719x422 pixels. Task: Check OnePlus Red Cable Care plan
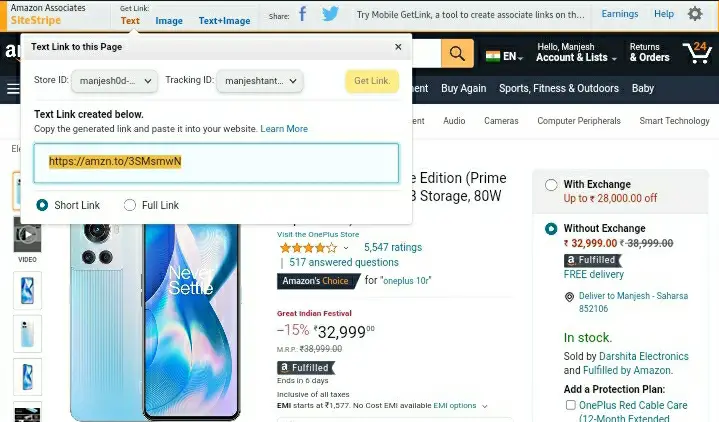pos(570,406)
